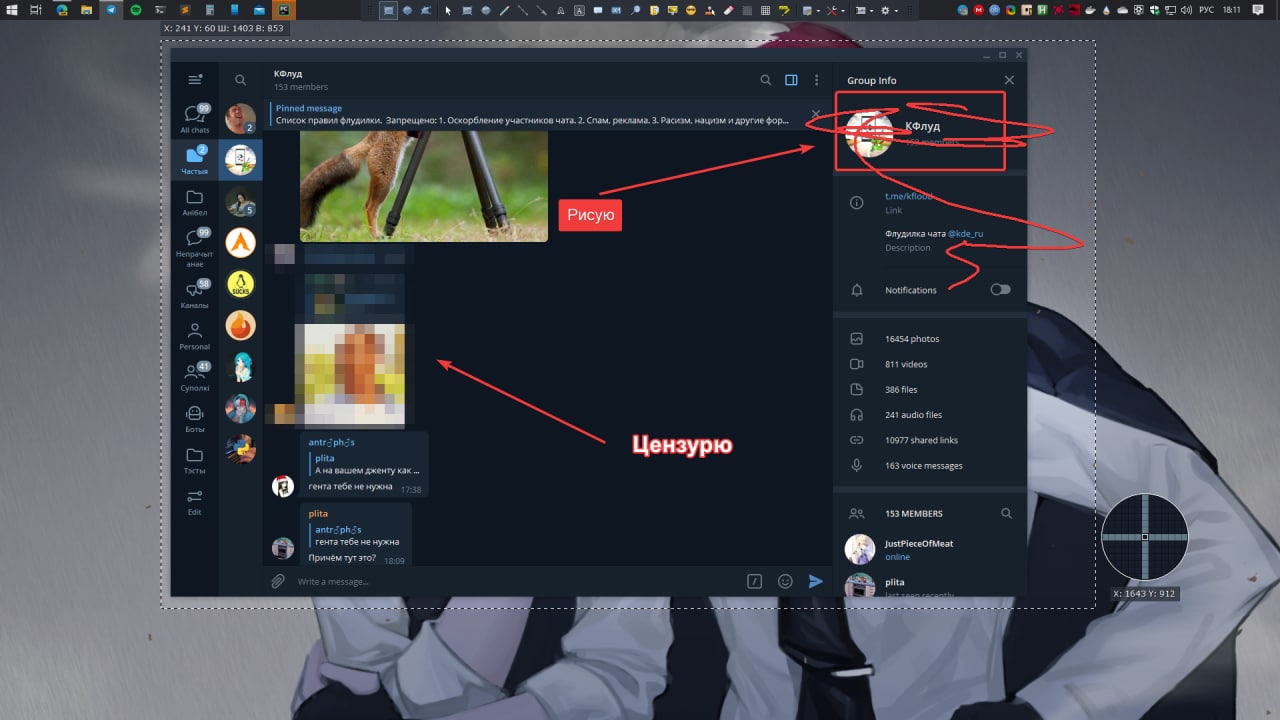
Task: Select the All chats folder
Action: pyautogui.click(x=195, y=118)
